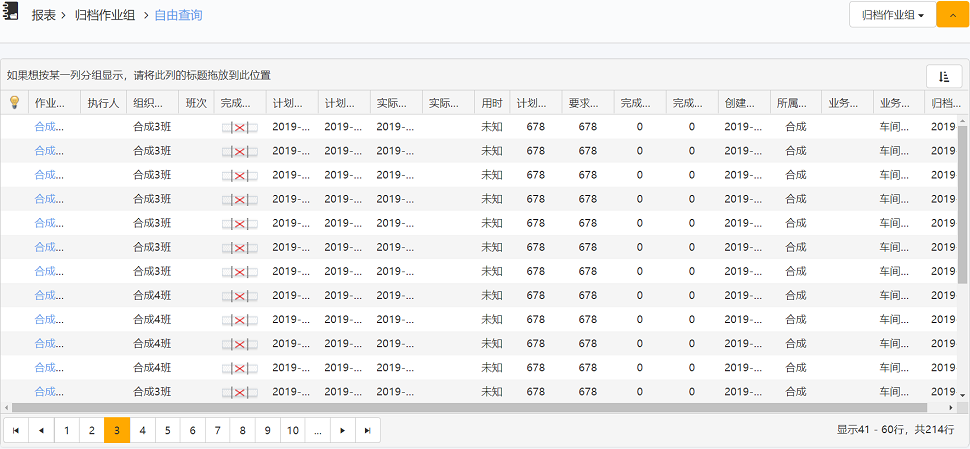
Task: Go to the next page of results
Action: pos(343,430)
